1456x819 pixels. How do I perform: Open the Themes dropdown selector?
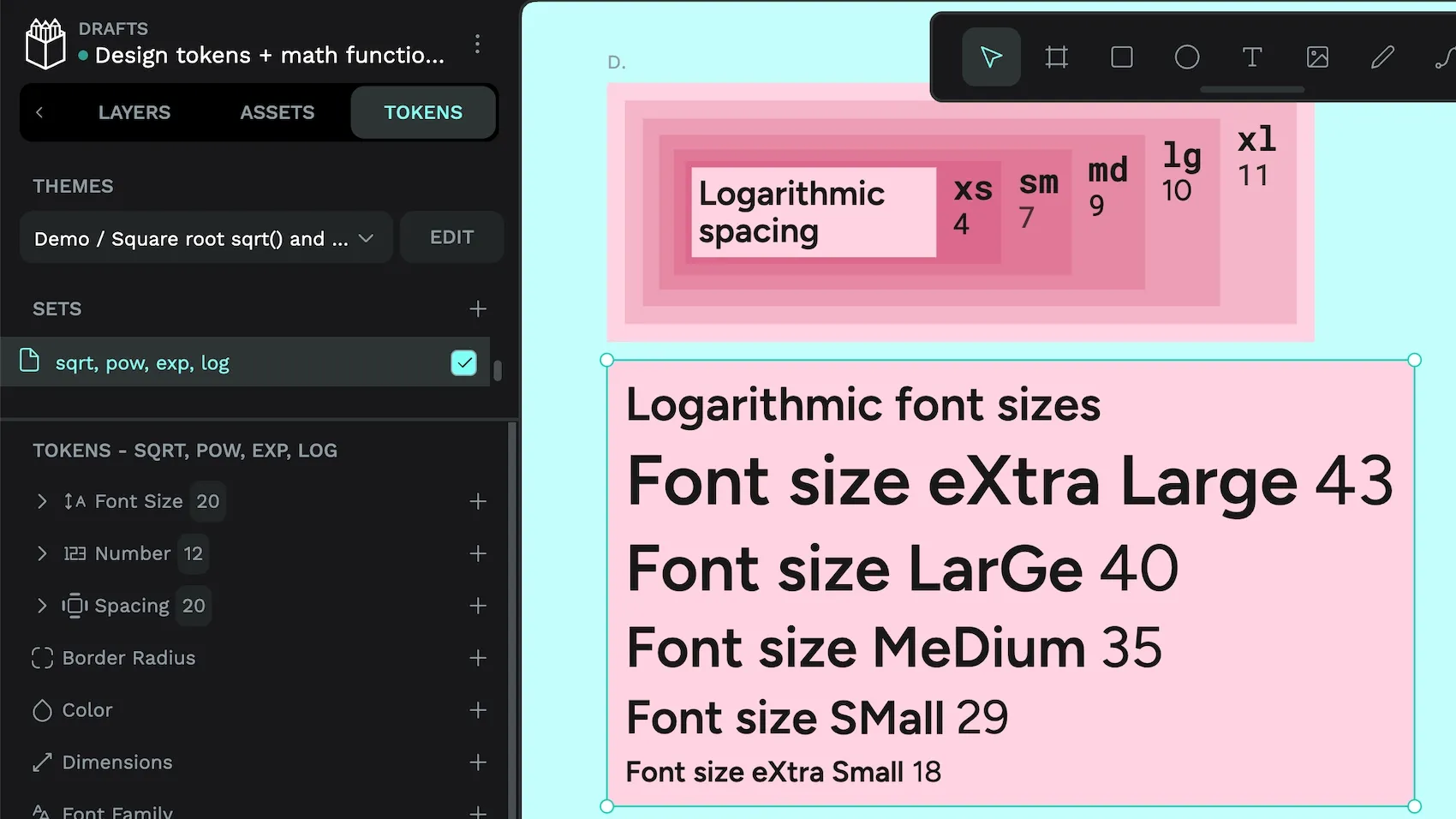[206, 237]
